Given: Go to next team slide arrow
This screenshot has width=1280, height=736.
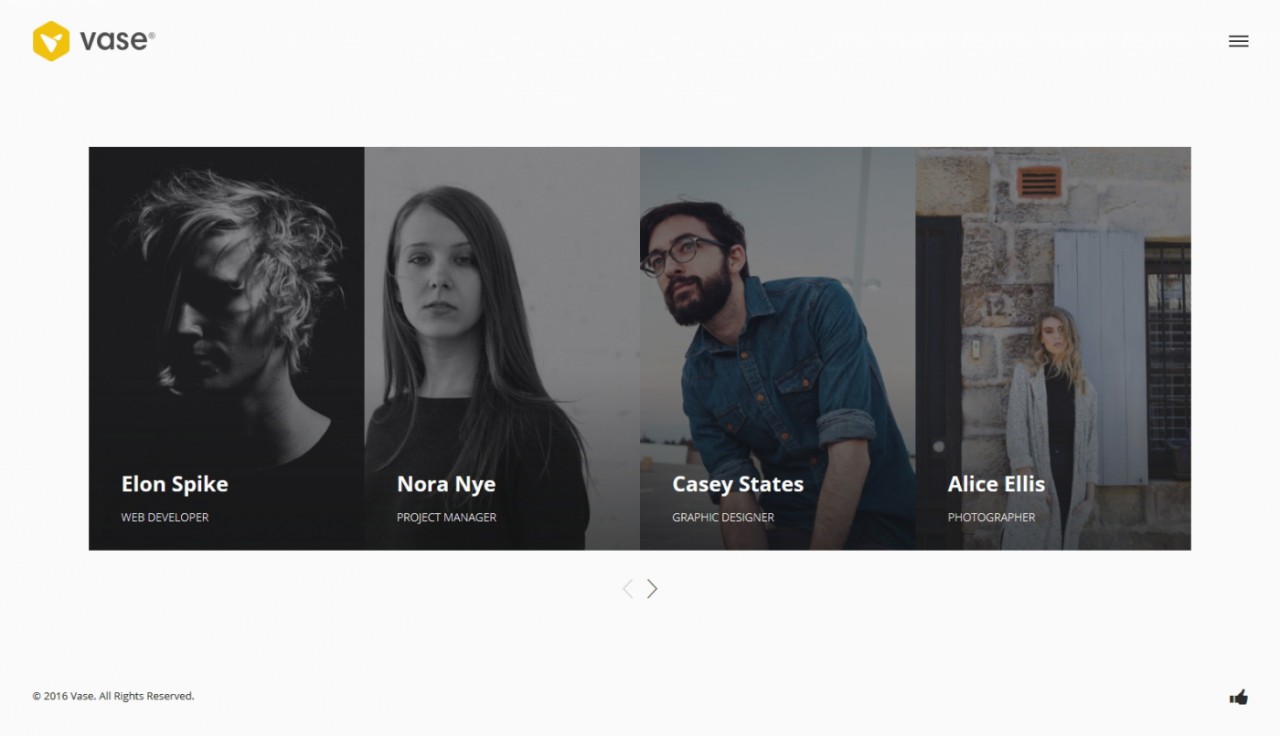Looking at the screenshot, I should (x=652, y=589).
